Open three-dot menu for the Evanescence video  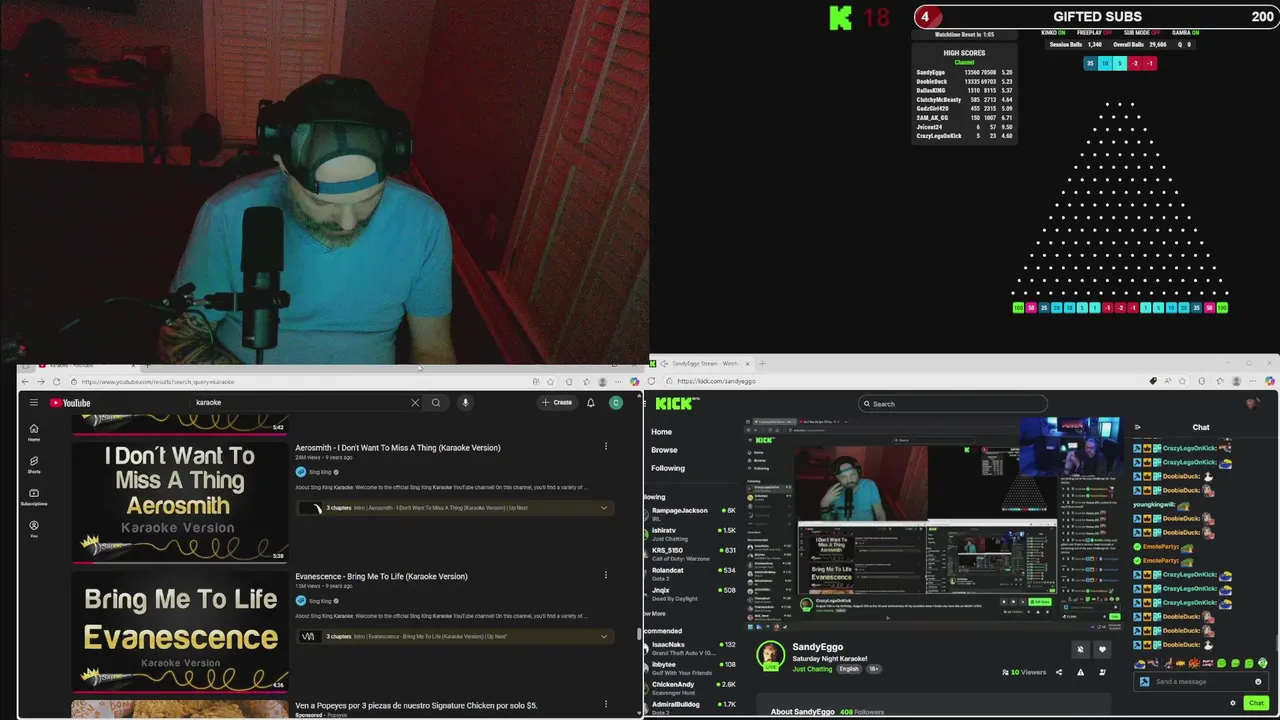pyautogui.click(x=605, y=575)
